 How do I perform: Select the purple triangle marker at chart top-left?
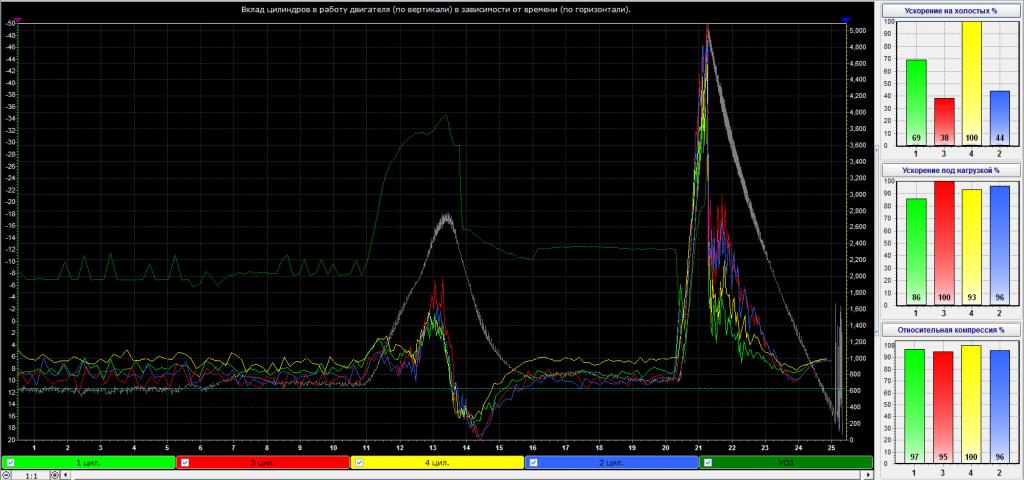pos(18,20)
